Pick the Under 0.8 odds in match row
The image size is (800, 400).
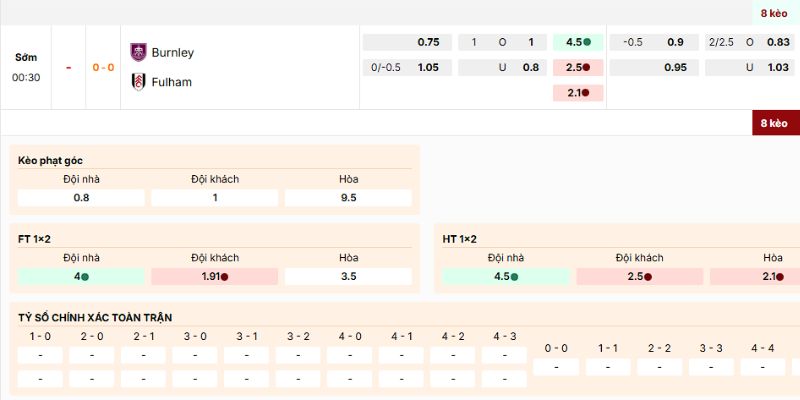tap(503, 68)
